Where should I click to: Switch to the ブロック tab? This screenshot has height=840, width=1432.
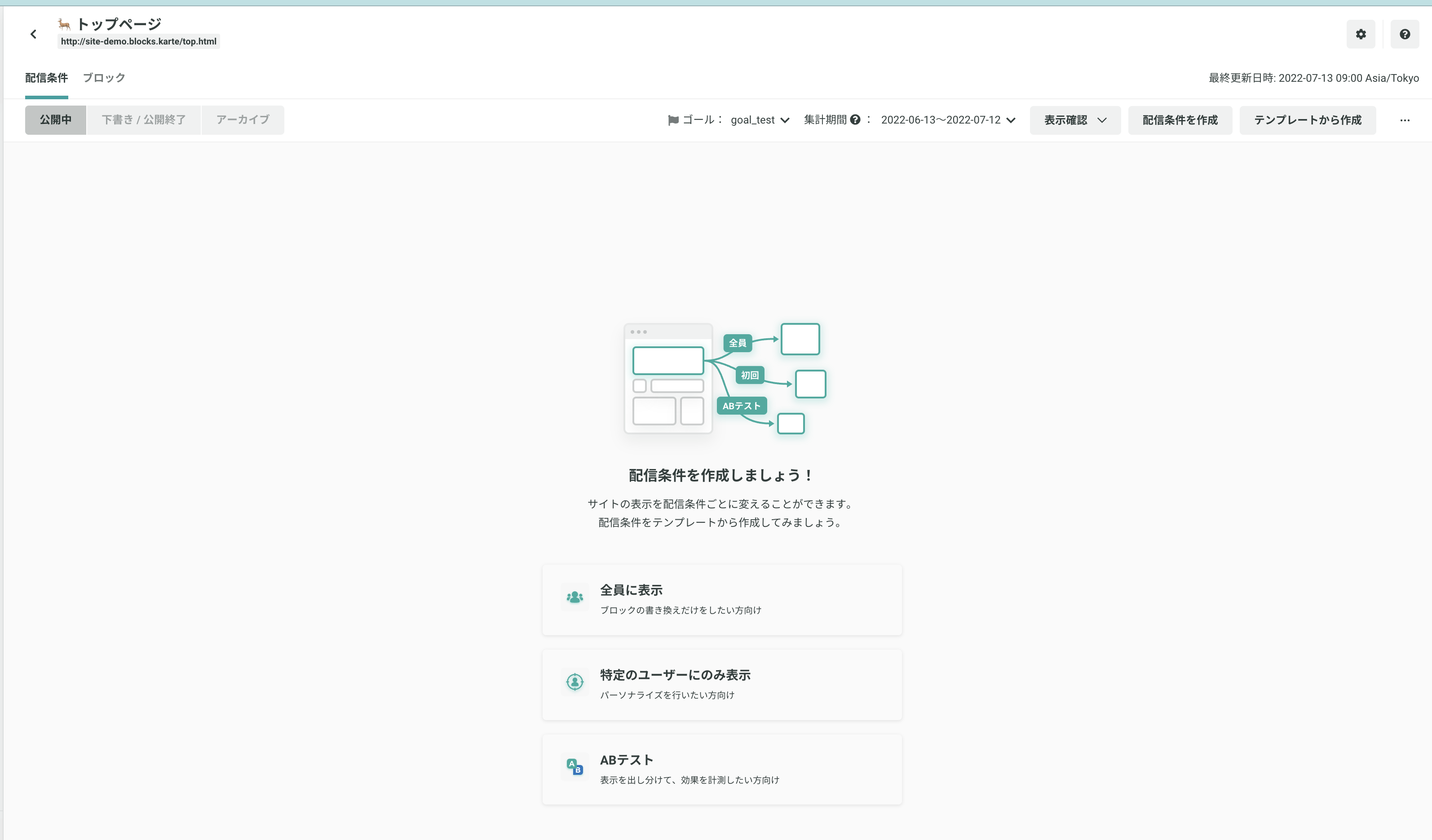tap(103, 78)
